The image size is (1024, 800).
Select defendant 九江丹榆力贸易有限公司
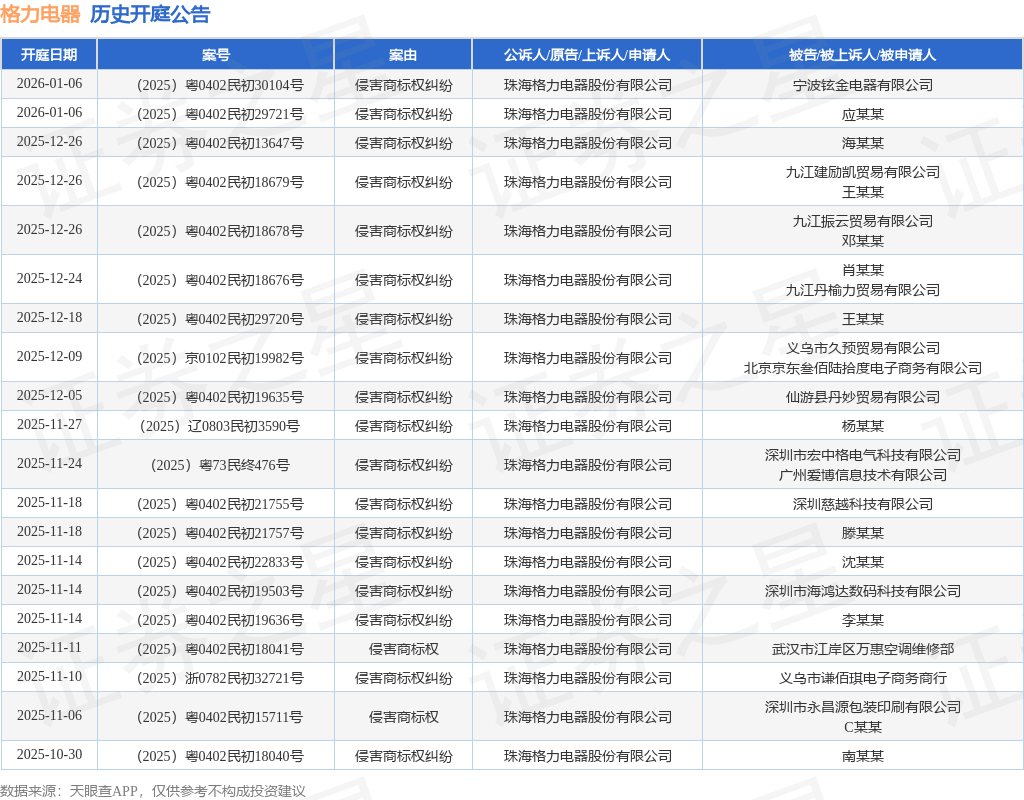tap(863, 290)
